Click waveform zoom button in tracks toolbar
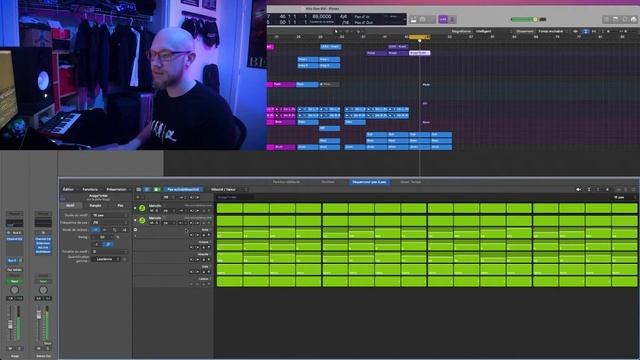This screenshot has width=640, height=360. 575,31
